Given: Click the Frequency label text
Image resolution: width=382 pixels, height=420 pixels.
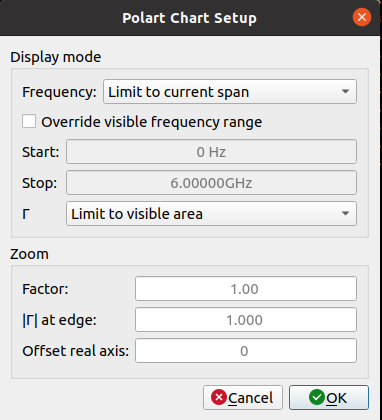Looking at the screenshot, I should (x=59, y=92).
